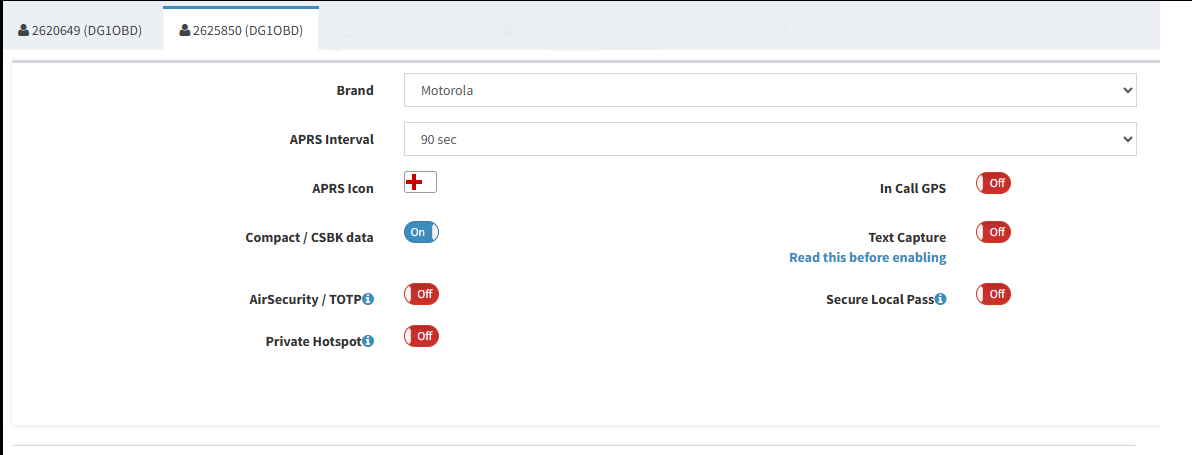This screenshot has height=455, width=1192.
Task: Click the info icon beside Private Hotspot
Action: tap(368, 341)
